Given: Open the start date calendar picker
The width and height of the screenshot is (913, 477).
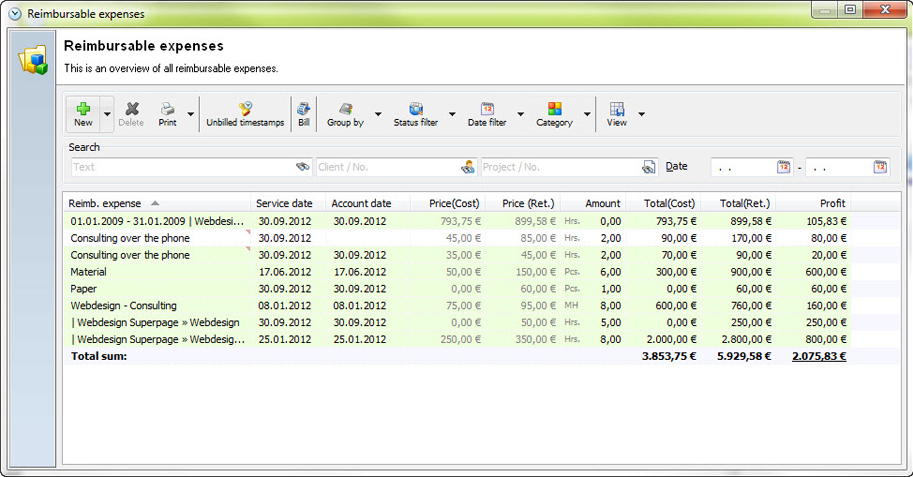Looking at the screenshot, I should 784,167.
